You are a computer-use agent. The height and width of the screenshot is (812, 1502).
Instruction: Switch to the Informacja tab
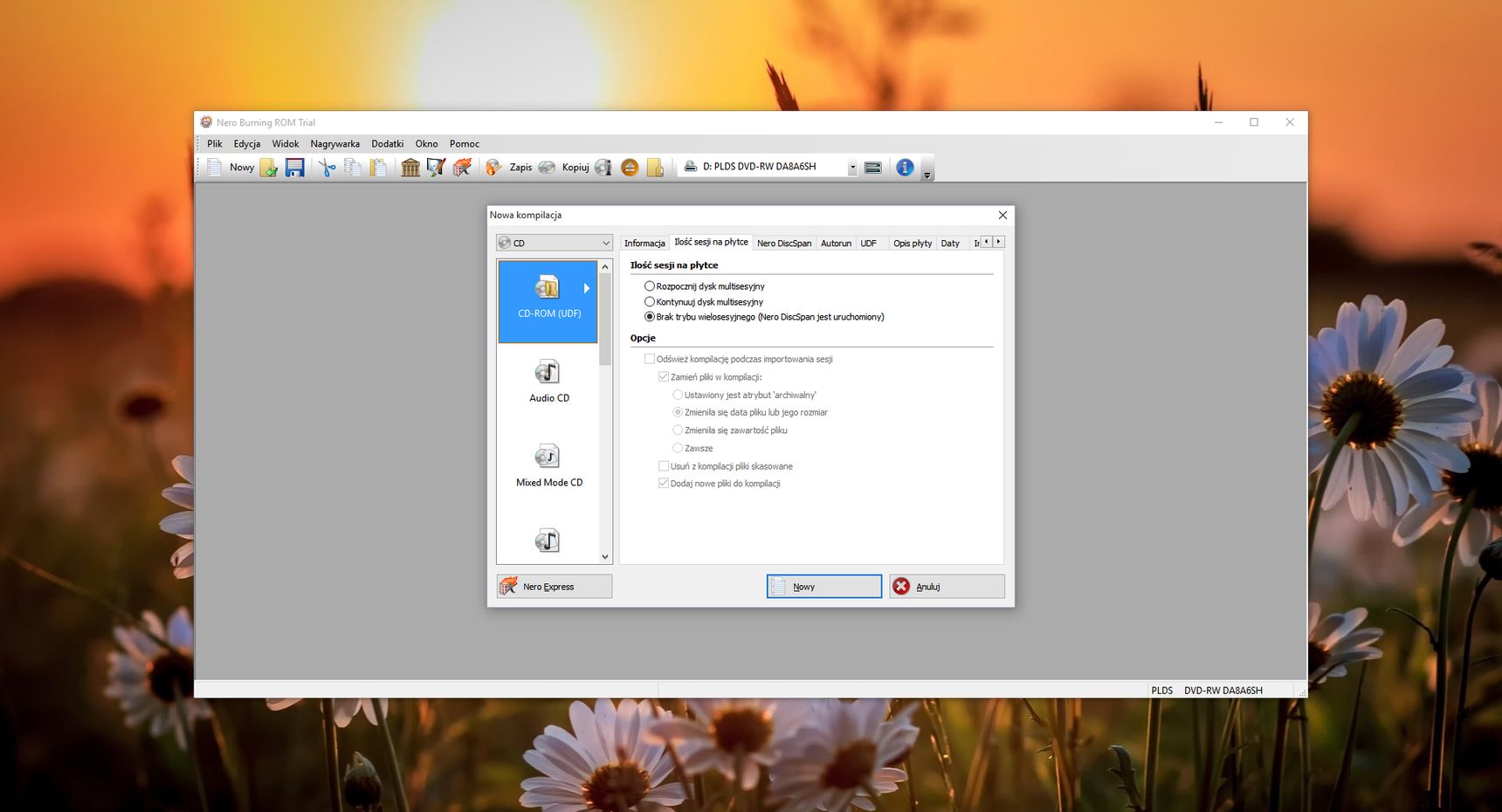(x=644, y=244)
